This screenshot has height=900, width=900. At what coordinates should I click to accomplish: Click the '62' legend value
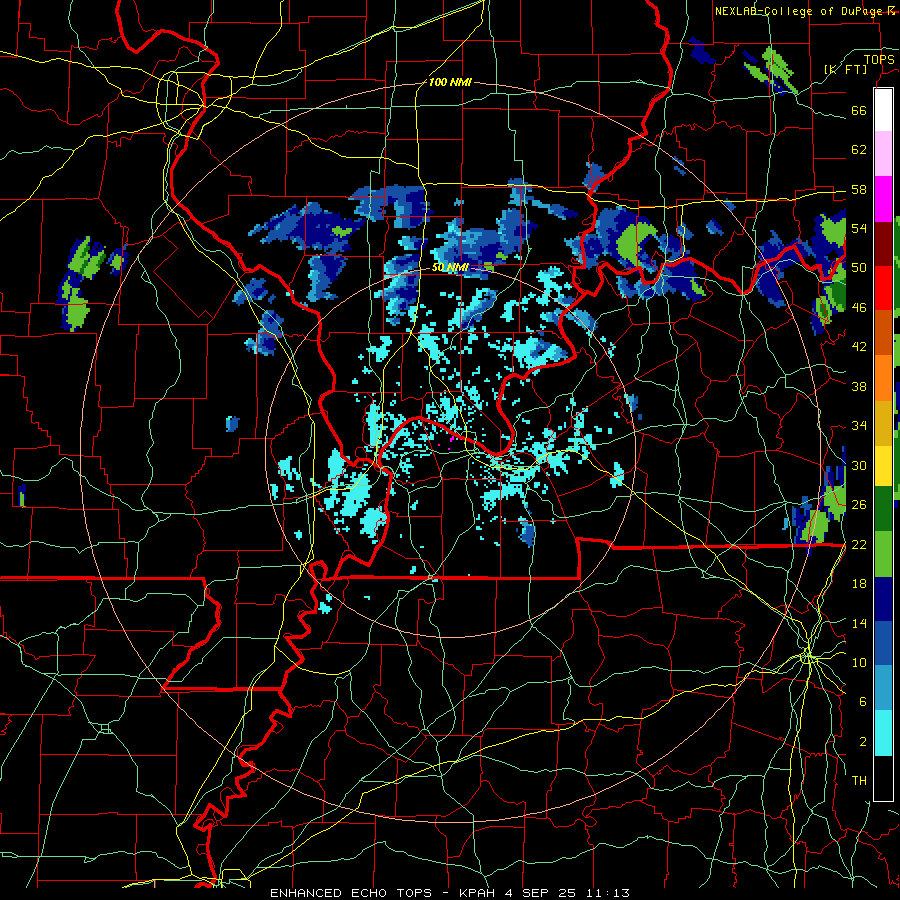[x=859, y=150]
